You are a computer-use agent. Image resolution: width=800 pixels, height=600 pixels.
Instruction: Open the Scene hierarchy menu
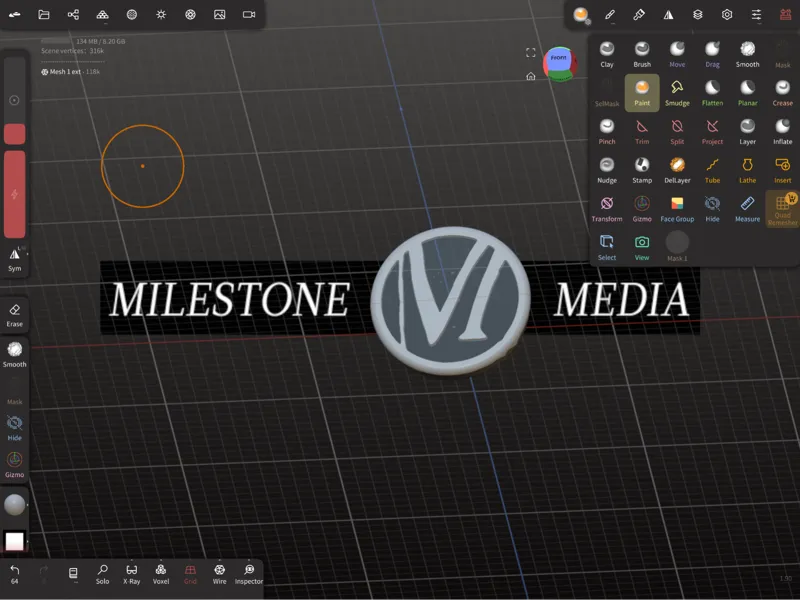click(x=73, y=15)
